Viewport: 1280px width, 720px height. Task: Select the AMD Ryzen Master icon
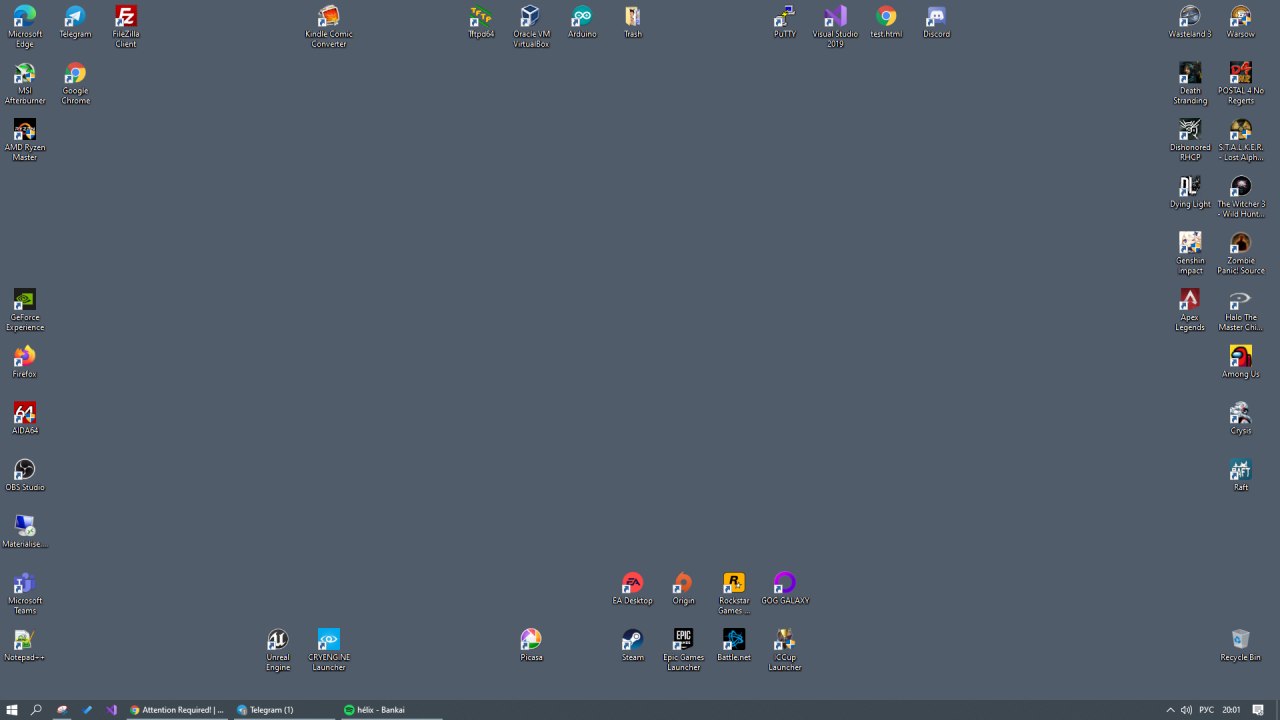[25, 140]
